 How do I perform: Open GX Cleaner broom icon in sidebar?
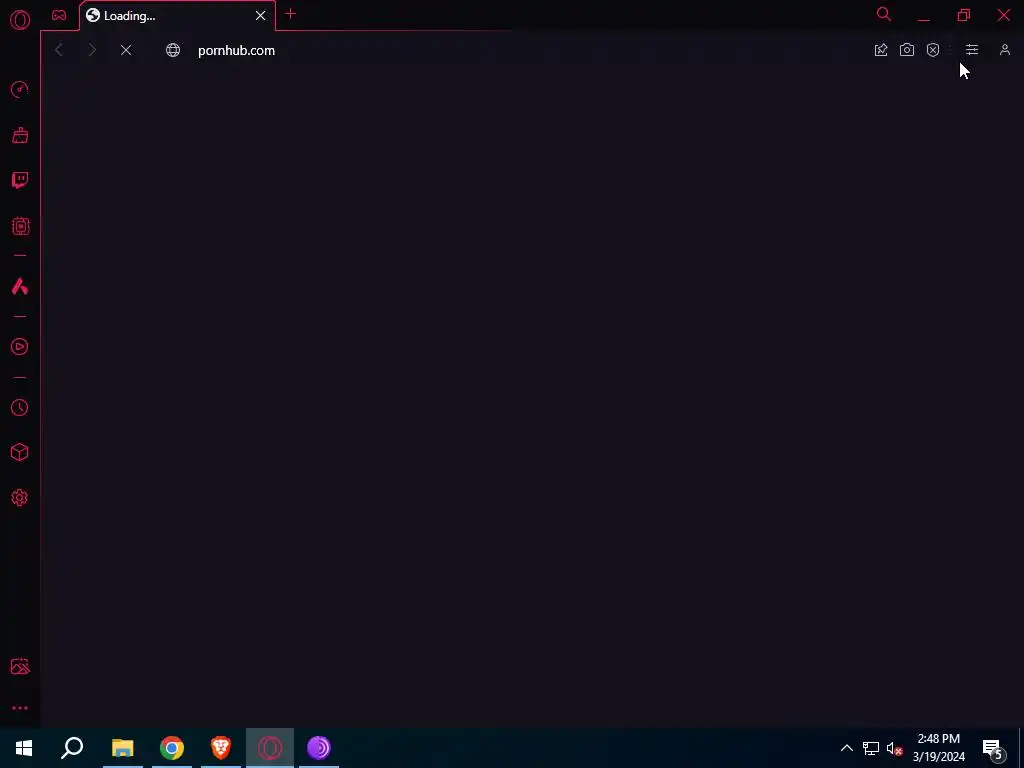20,135
